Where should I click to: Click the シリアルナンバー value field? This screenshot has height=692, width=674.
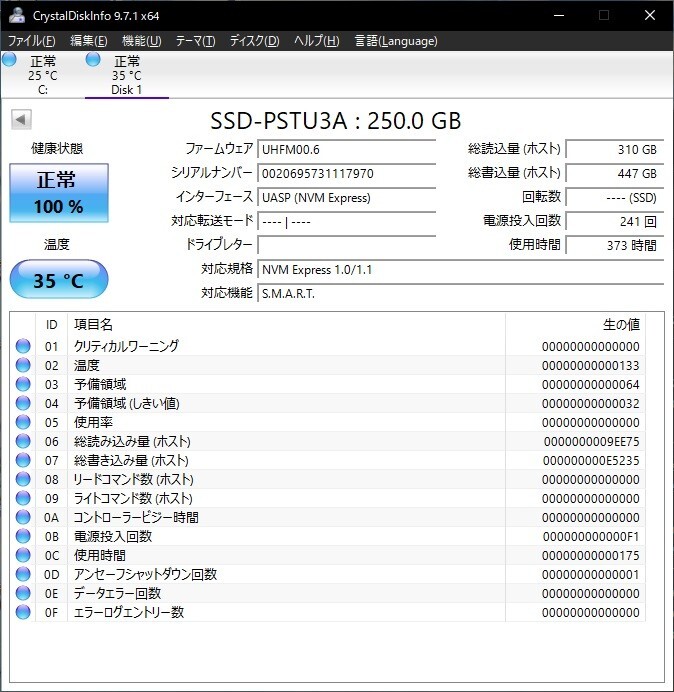tap(346, 173)
